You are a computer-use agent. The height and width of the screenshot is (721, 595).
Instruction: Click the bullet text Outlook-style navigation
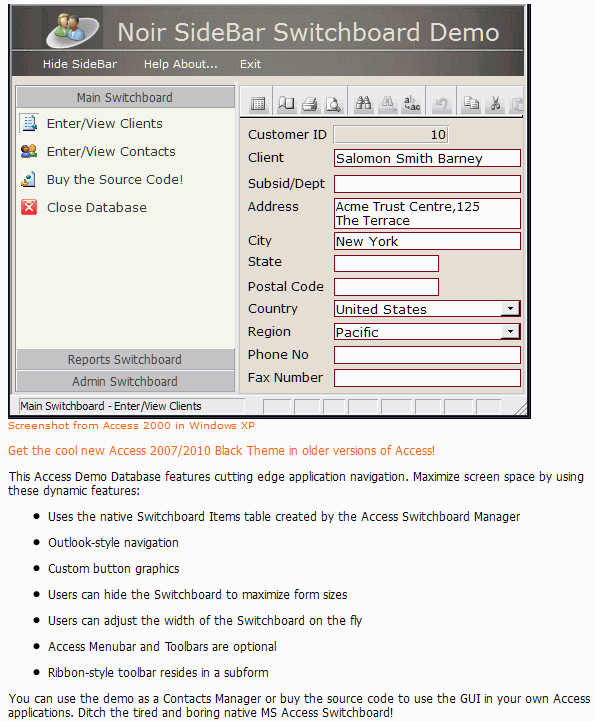click(x=113, y=543)
